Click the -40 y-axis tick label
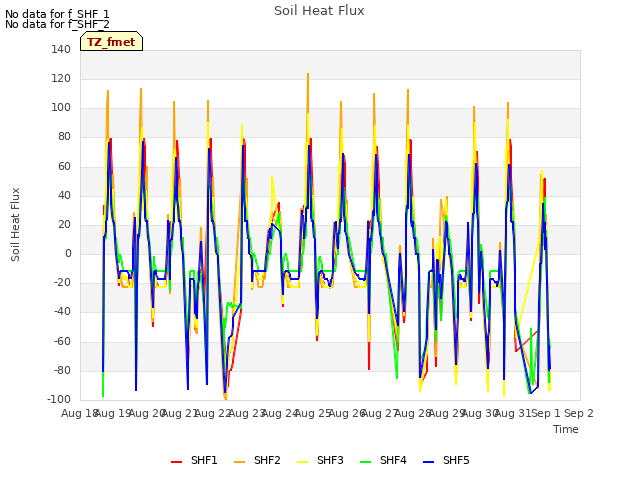Screen dimensions: 640x480 pos(62,312)
